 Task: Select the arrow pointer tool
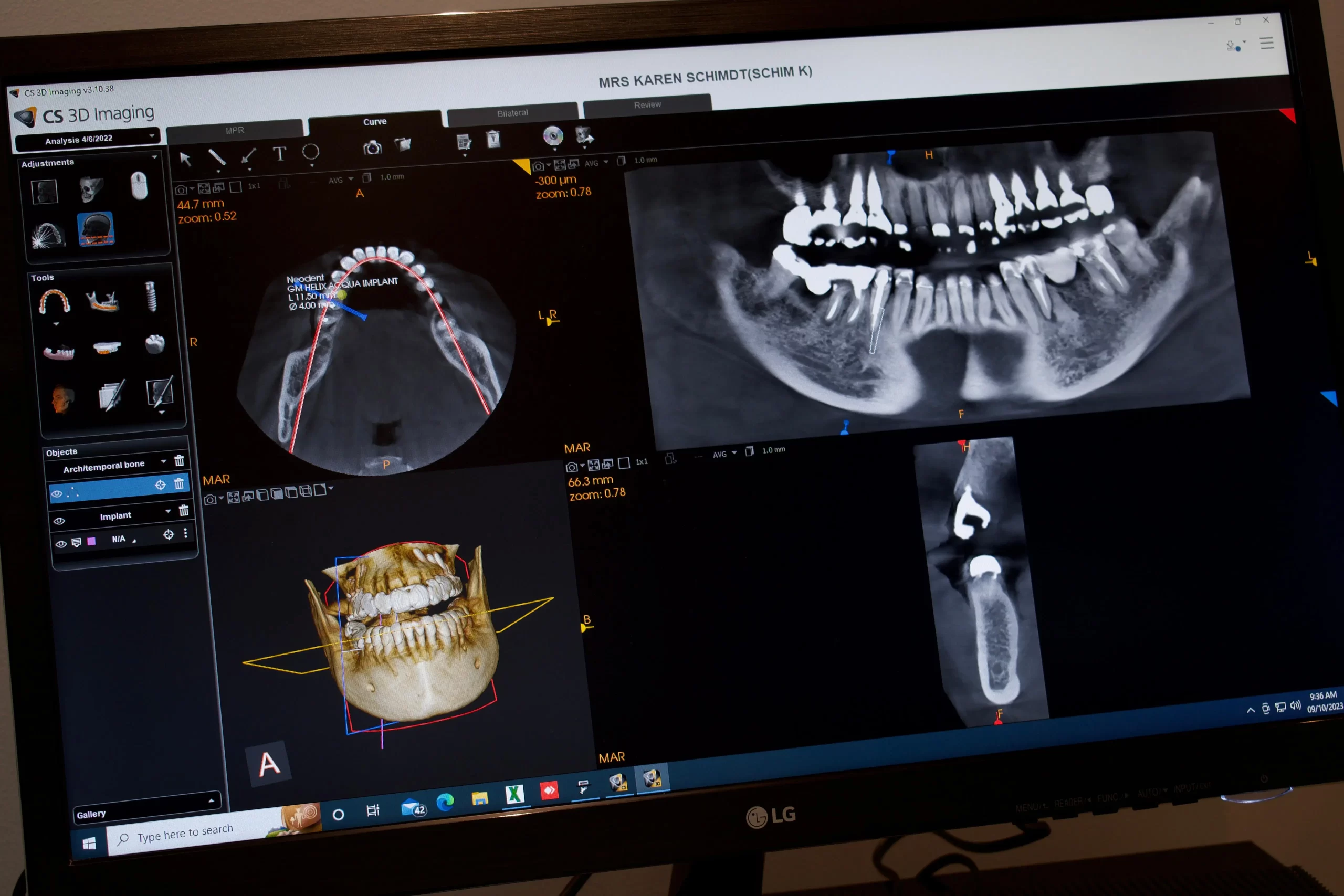coord(185,159)
